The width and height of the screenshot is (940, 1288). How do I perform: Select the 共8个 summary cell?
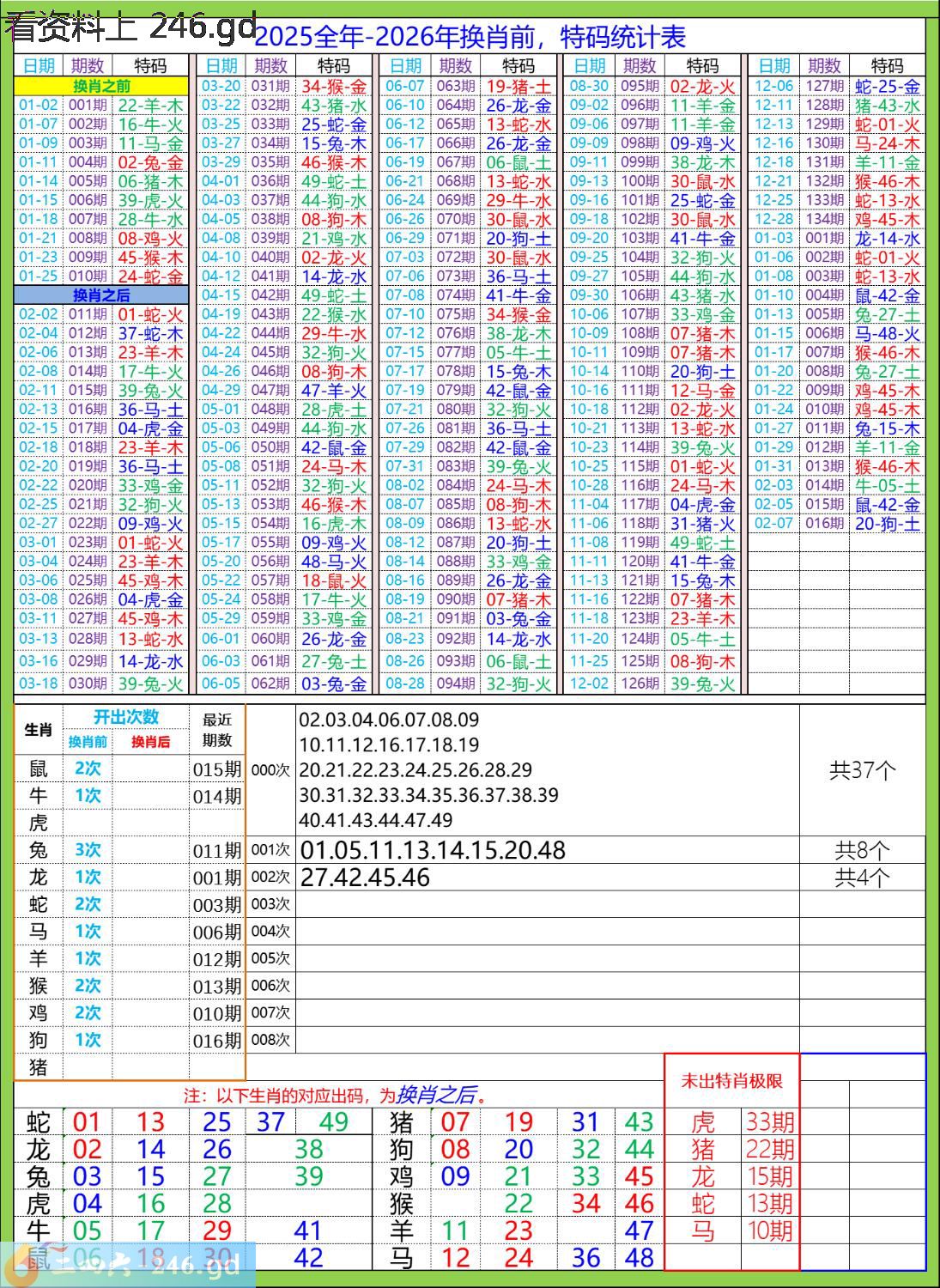pyautogui.click(x=862, y=850)
